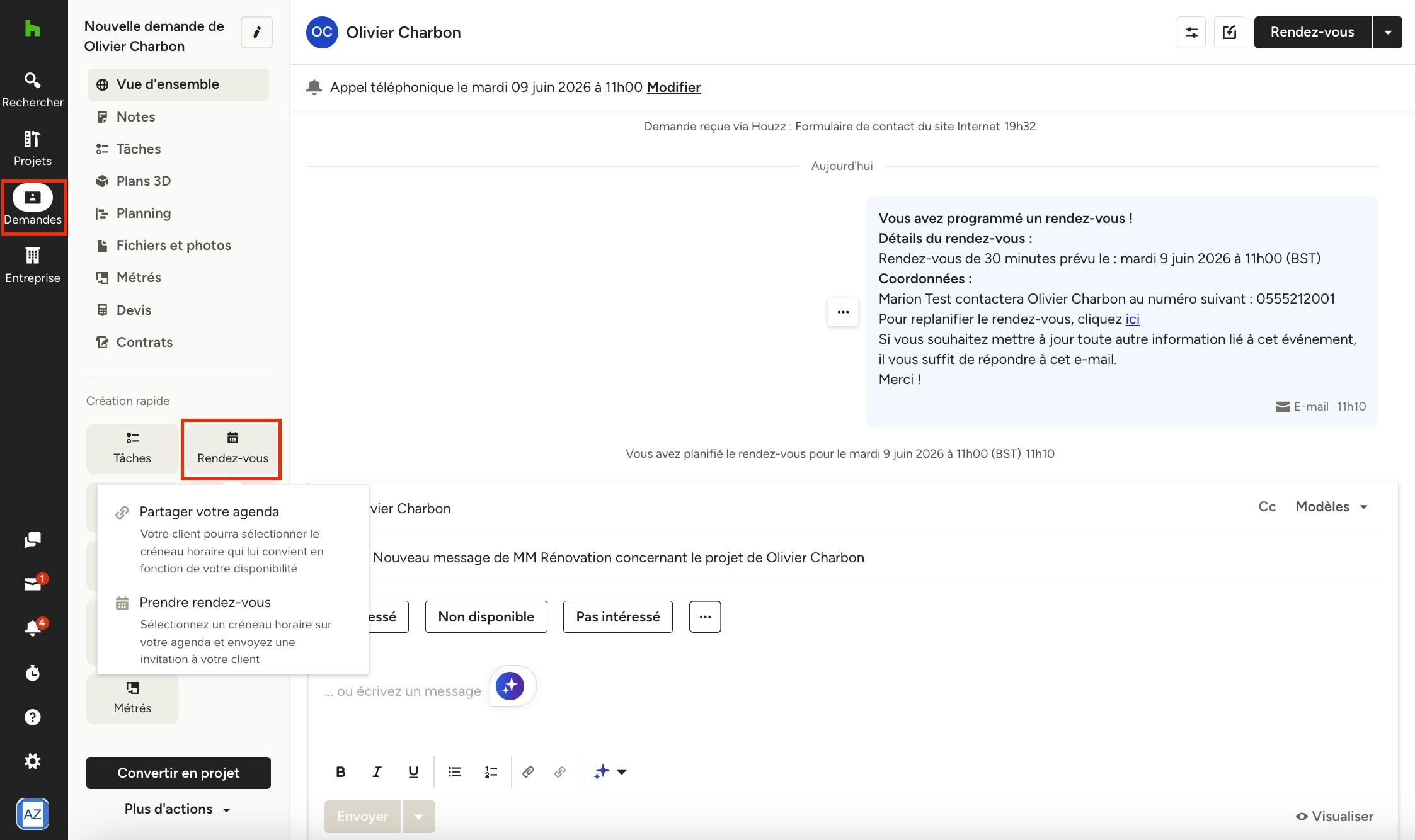Insert a bulleted list
The width and height of the screenshot is (1415, 840).
tap(454, 771)
